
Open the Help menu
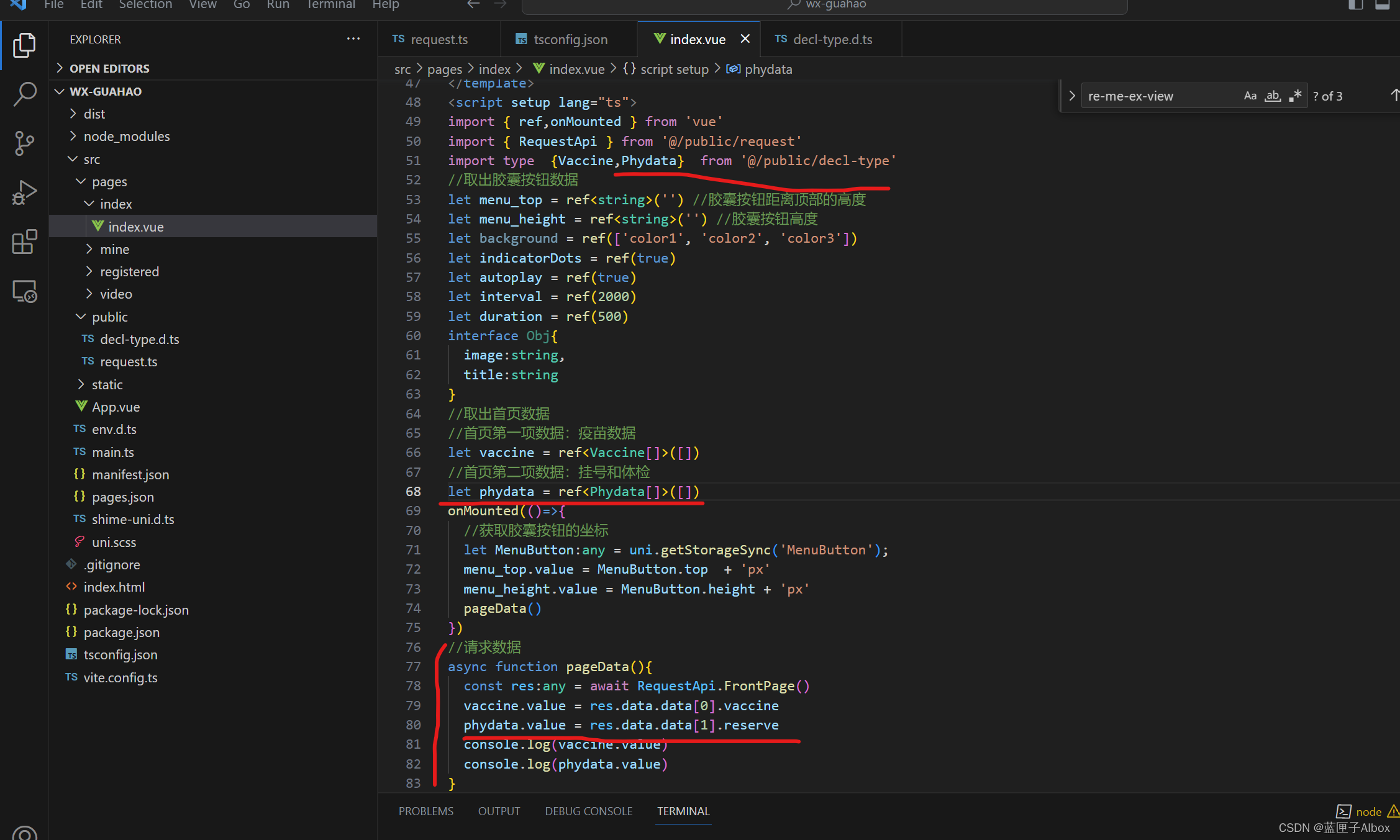coord(386,4)
